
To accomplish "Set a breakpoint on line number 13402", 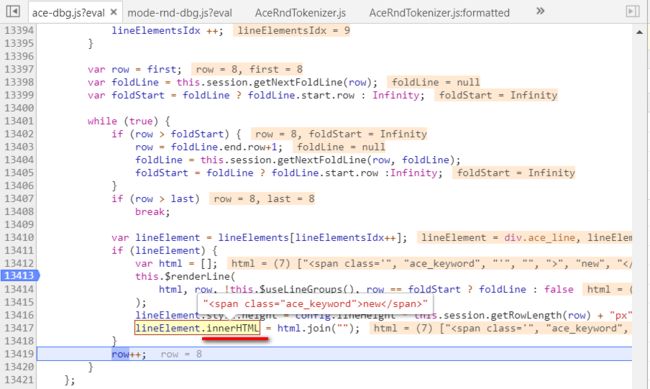I will [19, 134].
